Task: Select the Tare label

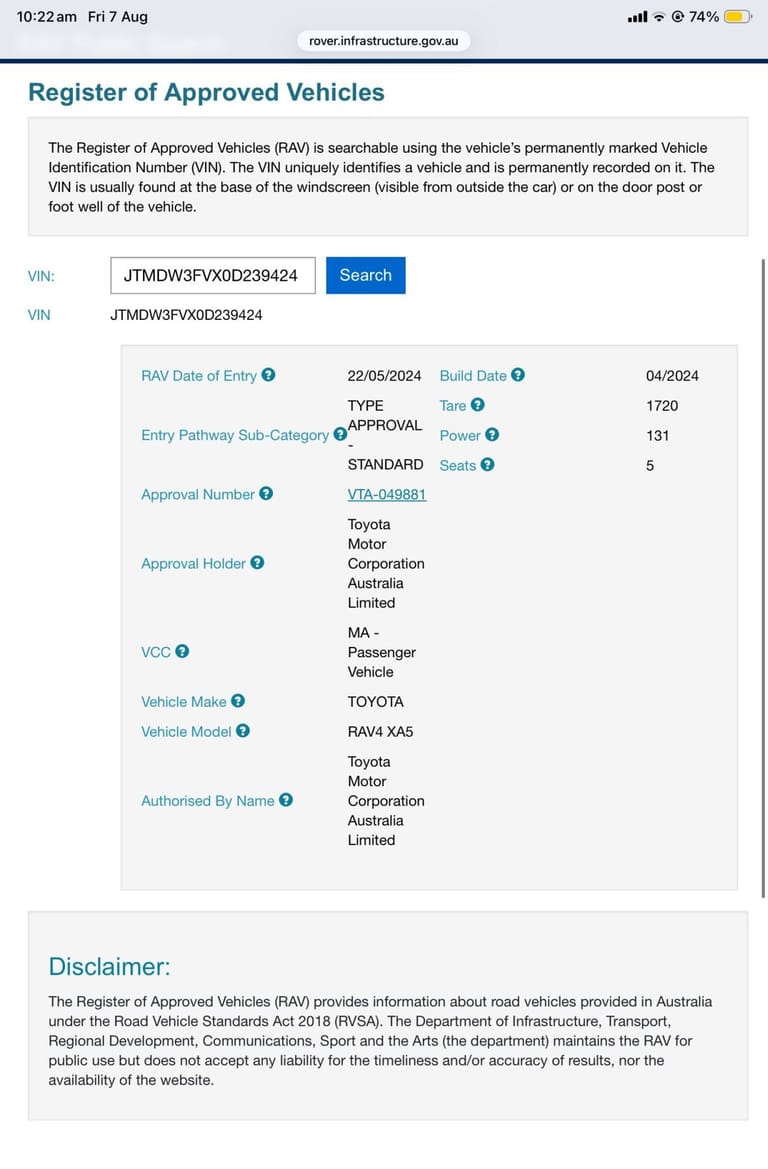Action: pos(453,406)
